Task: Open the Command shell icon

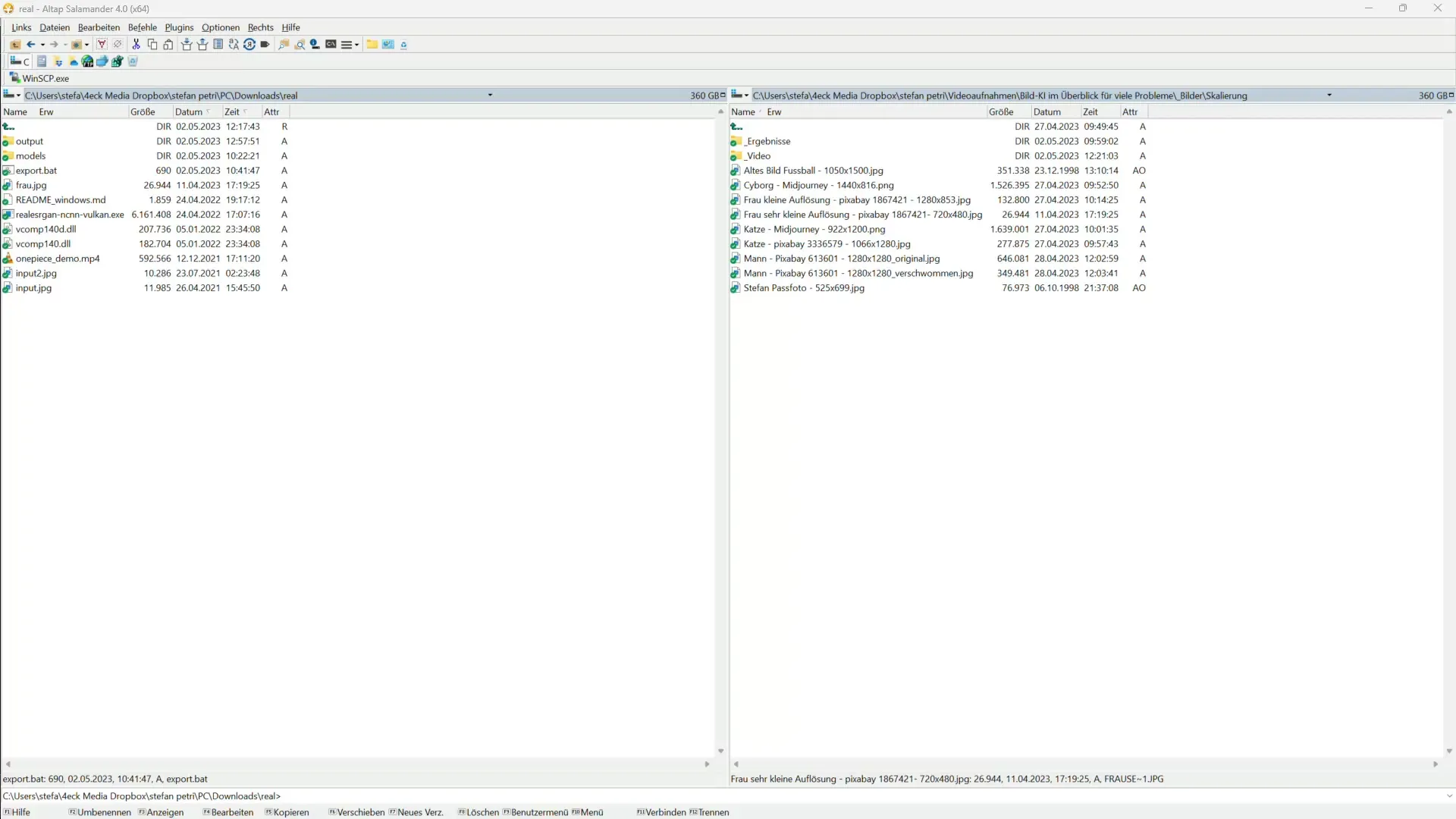Action: click(331, 45)
